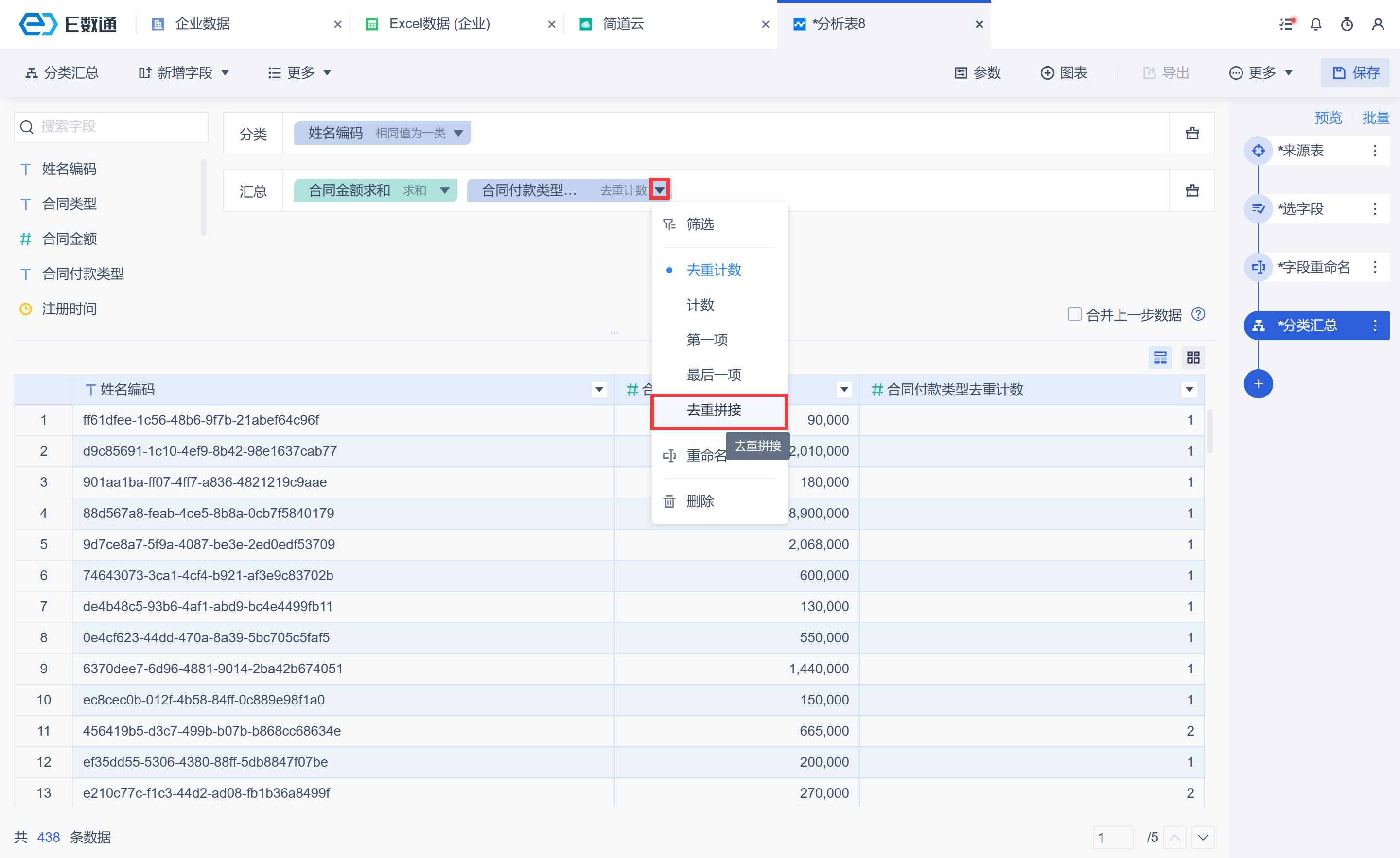Image resolution: width=1400 pixels, height=858 pixels.
Task: Select 去重拼接 from the context menu
Action: (714, 410)
